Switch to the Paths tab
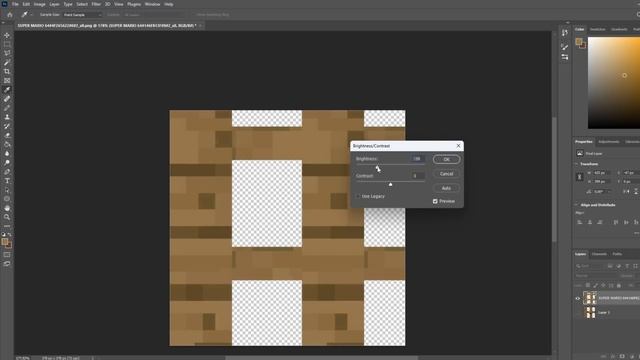Screen dimensions: 640x360 coord(617,254)
